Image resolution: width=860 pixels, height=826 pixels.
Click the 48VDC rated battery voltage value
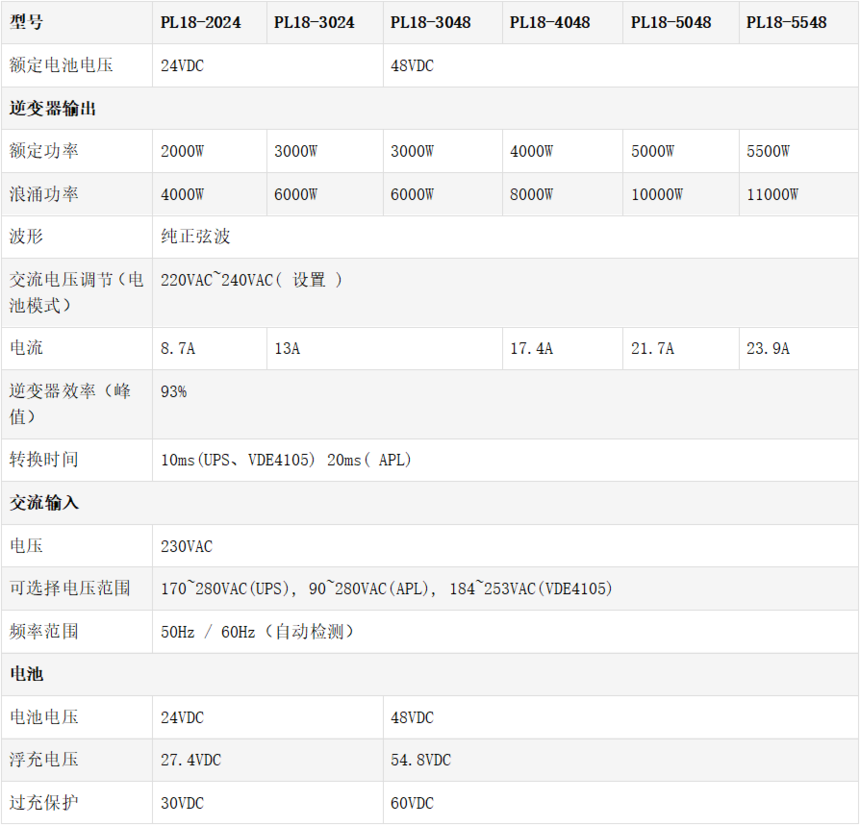pyautogui.click(x=411, y=66)
